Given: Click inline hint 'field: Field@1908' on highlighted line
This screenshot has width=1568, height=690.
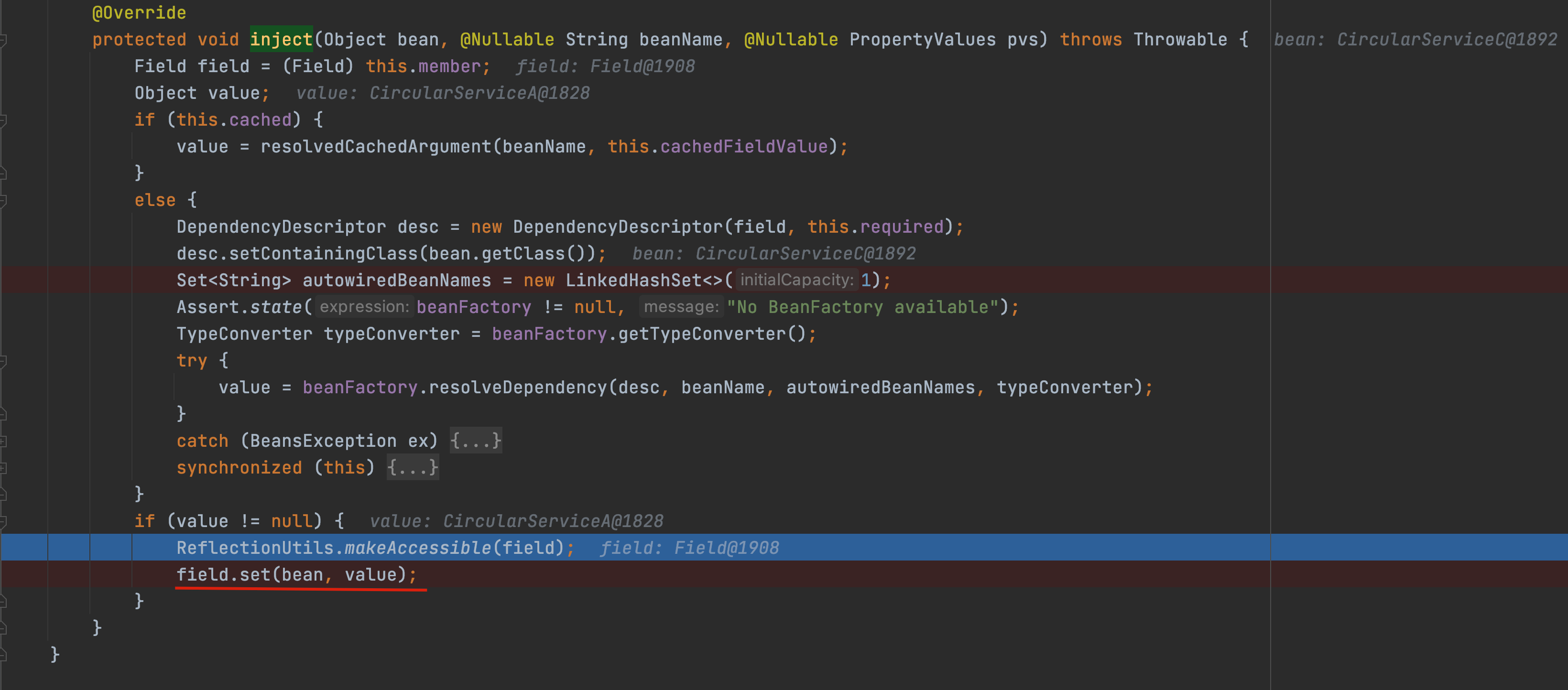Looking at the screenshot, I should (689, 548).
